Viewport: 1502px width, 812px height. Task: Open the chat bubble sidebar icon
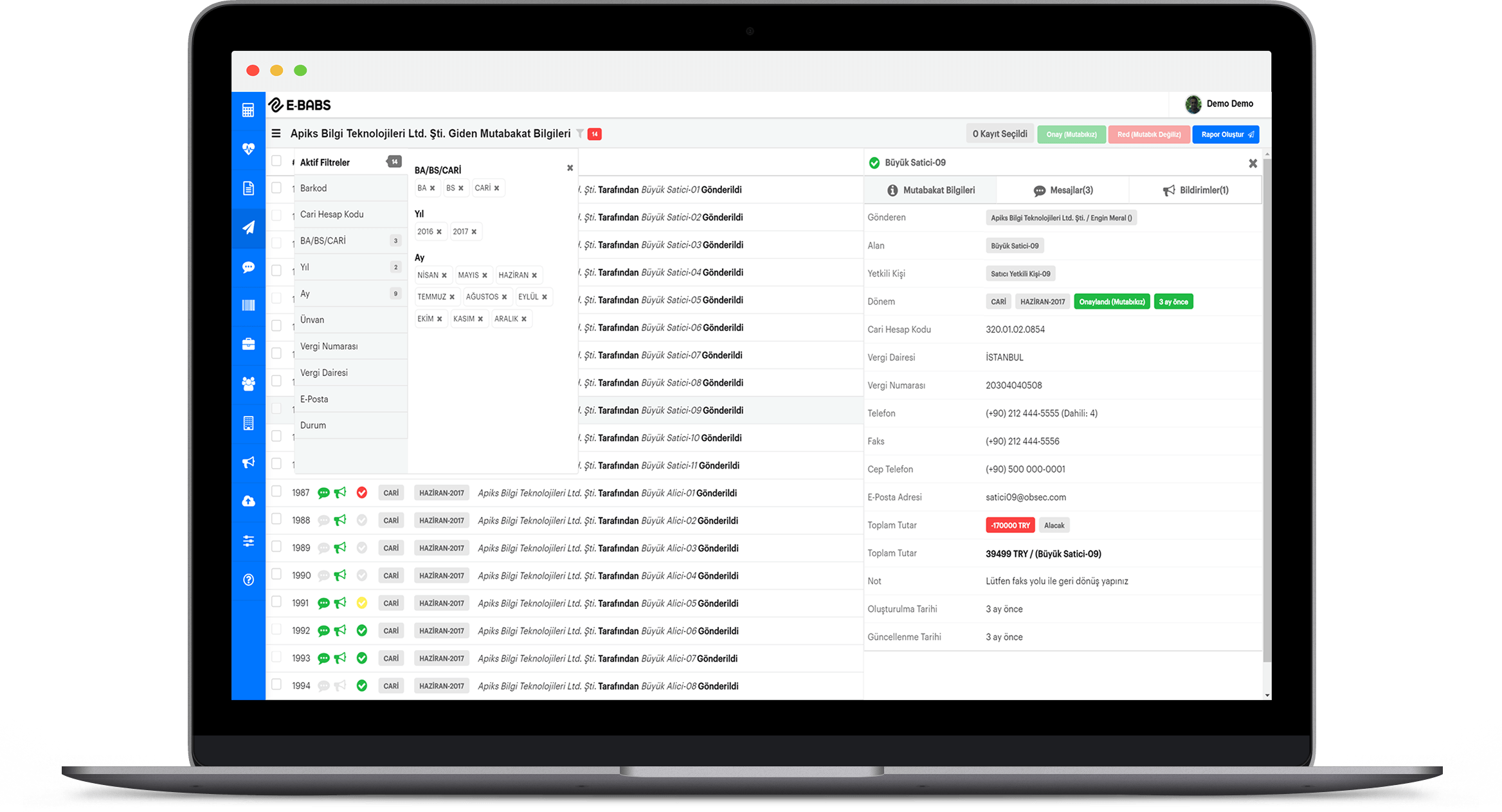tap(248, 267)
